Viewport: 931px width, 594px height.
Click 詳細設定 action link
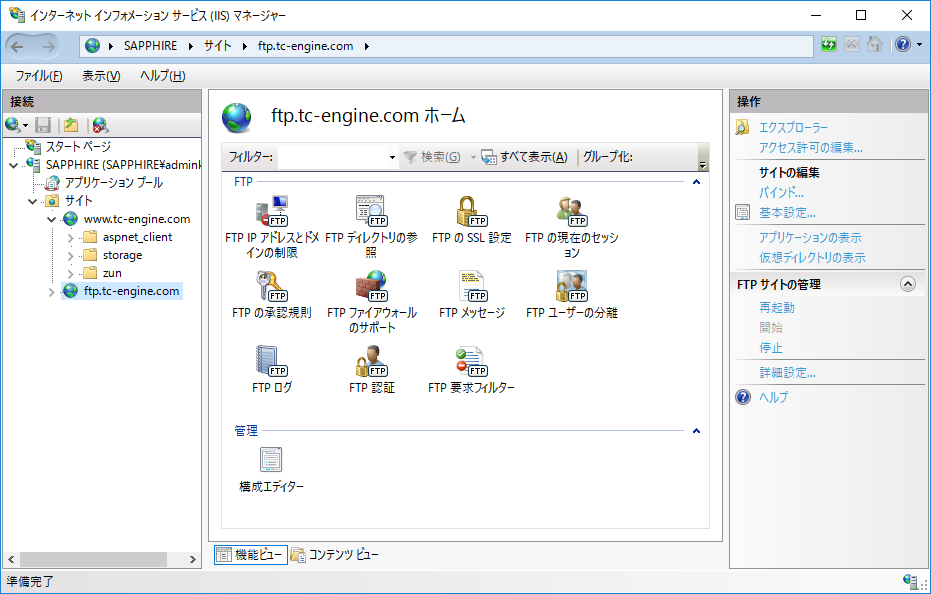tap(787, 373)
